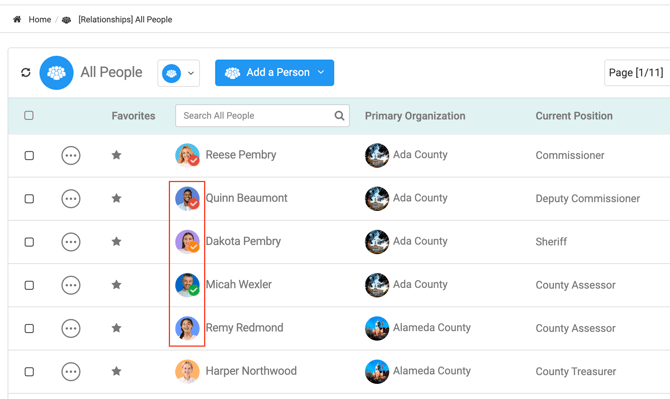
Task: Click Dakota Pembry's profile photo
Action: click(187, 242)
